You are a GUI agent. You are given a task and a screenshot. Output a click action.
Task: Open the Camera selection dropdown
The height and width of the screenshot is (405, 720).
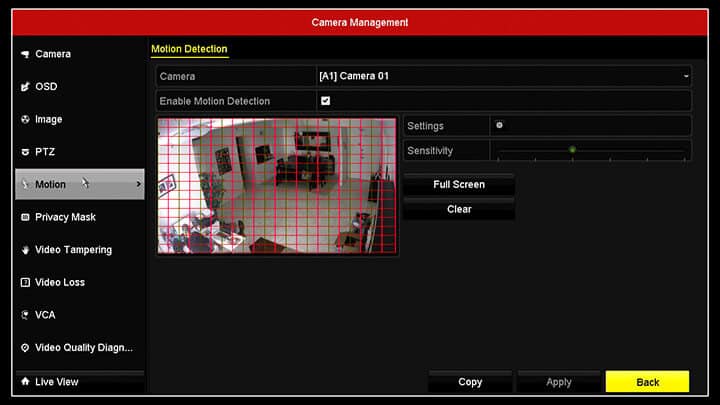click(x=503, y=76)
